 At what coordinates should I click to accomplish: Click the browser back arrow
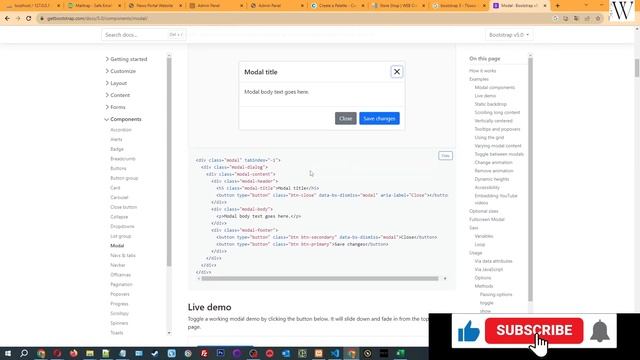point(7,18)
